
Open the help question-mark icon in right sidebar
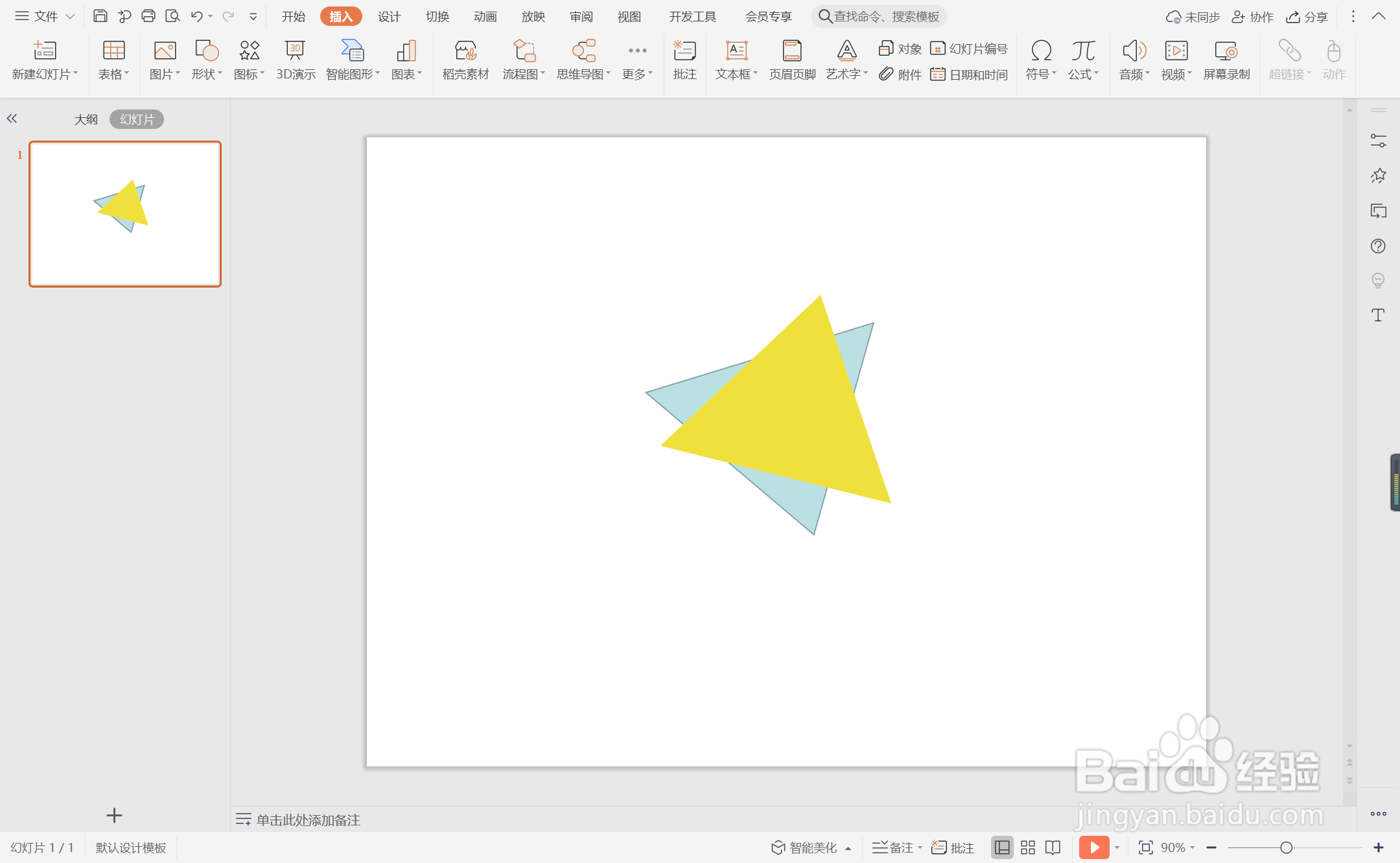tap(1378, 246)
